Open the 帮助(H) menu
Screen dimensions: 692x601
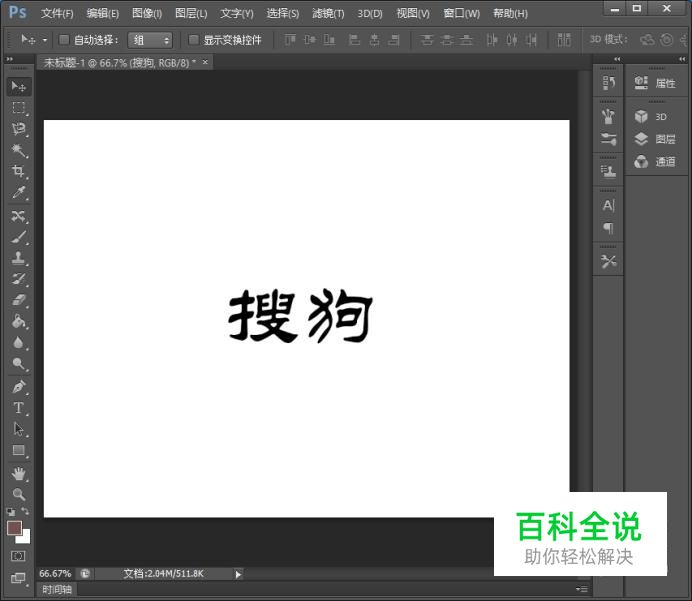pos(510,14)
